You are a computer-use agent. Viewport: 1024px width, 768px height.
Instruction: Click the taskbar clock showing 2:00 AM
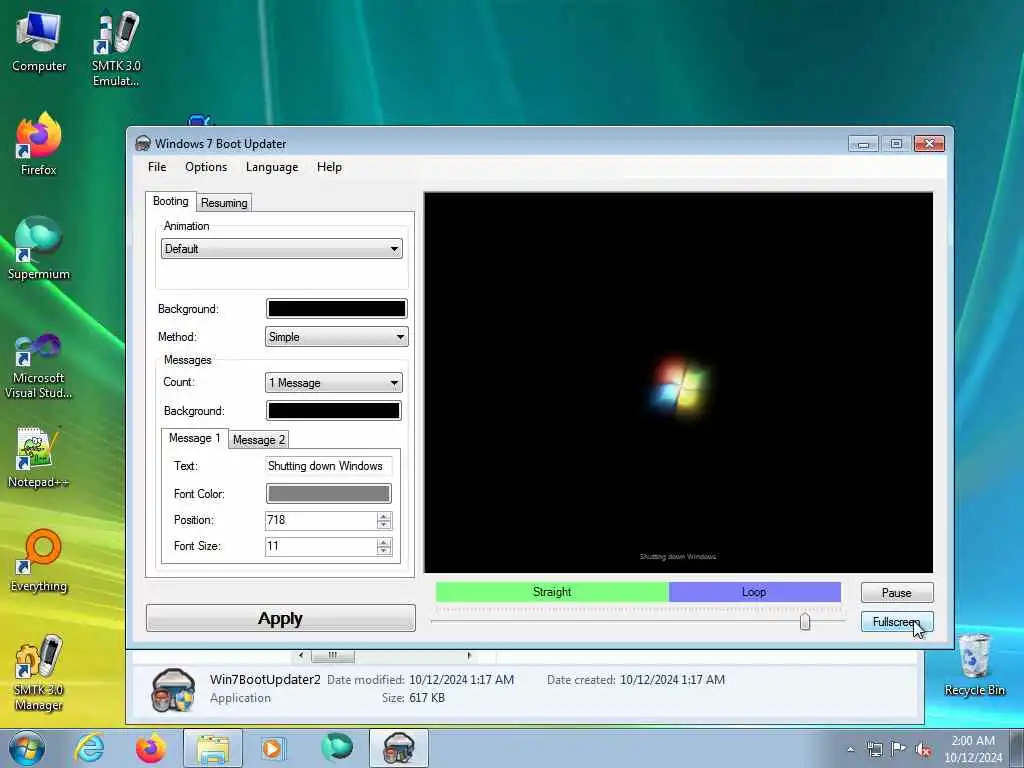[x=973, y=749]
